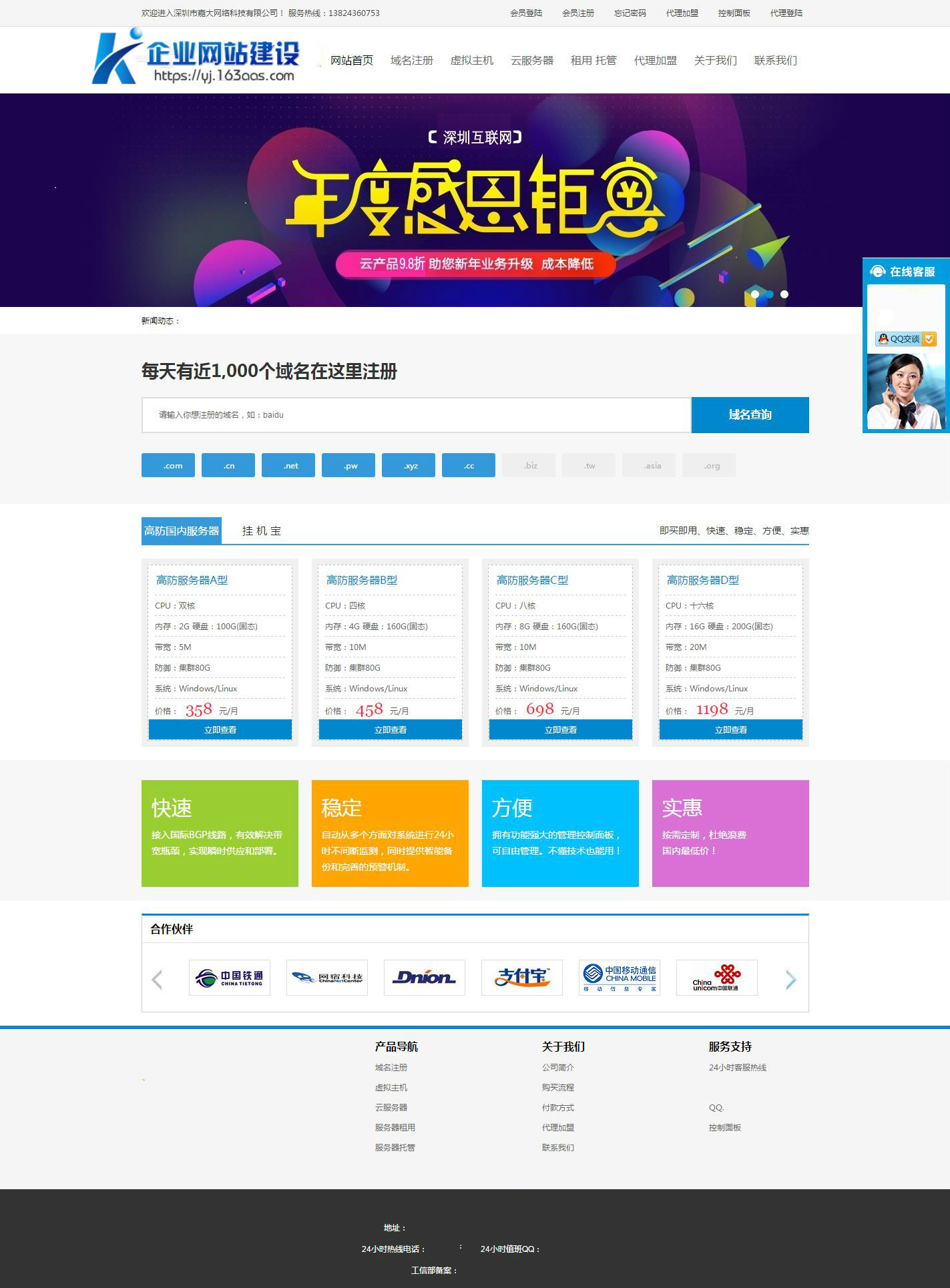This screenshot has height=1288, width=950.
Task: Open the China Tietong partner logo
Action: click(x=230, y=978)
